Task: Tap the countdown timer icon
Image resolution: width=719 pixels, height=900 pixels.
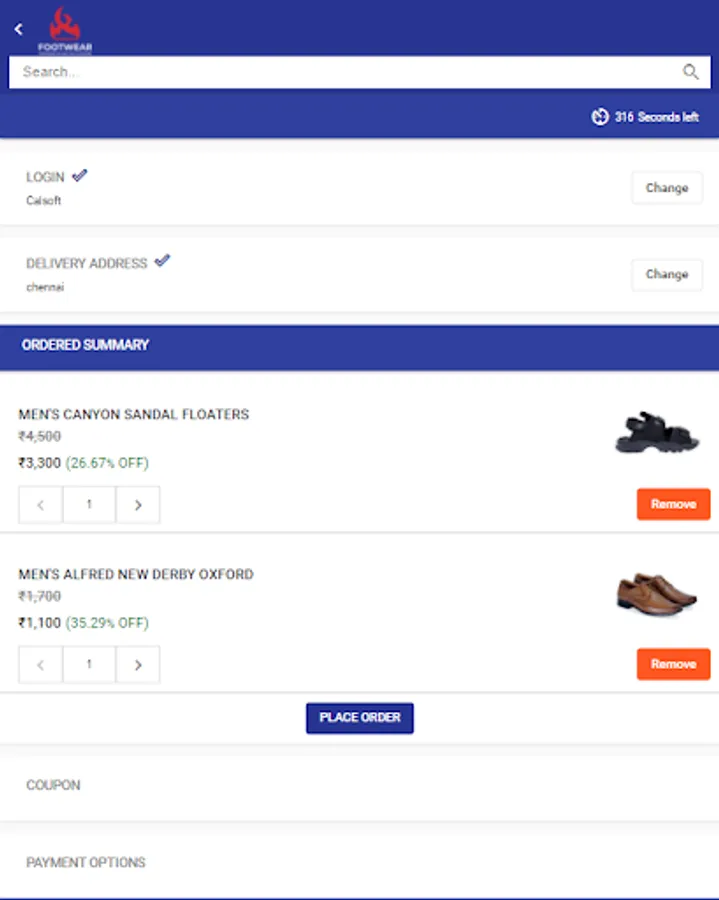Action: (600, 117)
